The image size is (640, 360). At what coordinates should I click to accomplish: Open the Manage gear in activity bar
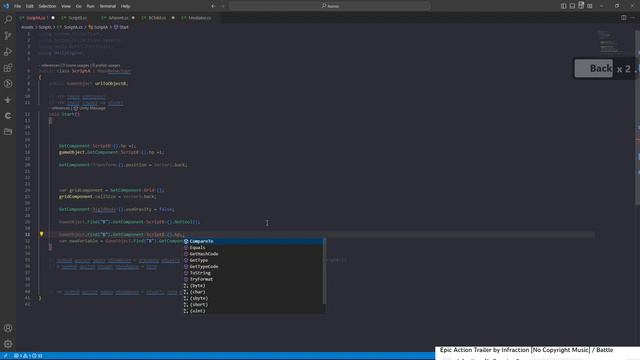[x=8, y=344]
